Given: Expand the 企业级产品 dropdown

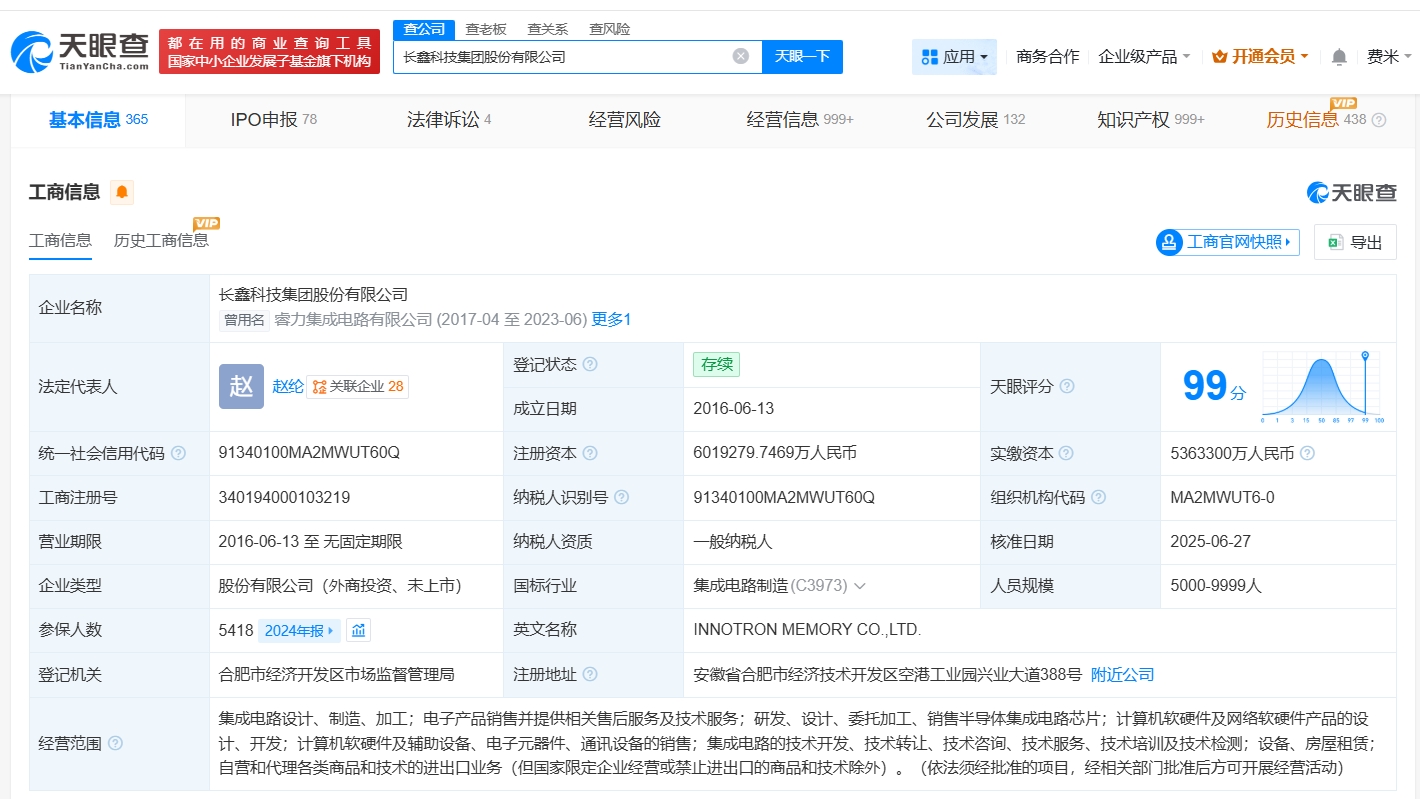Looking at the screenshot, I should coord(1144,57).
